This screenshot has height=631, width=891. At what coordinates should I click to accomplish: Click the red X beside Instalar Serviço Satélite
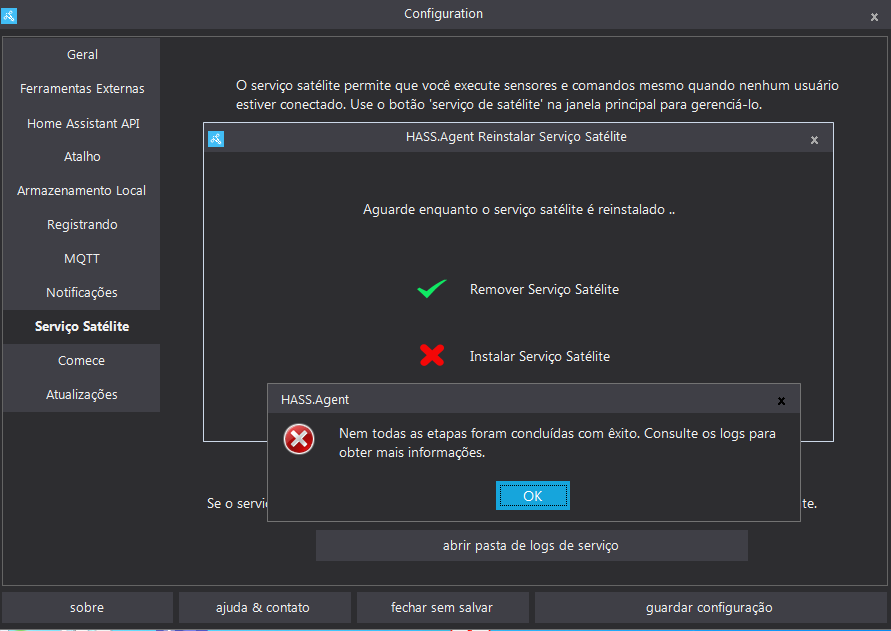tap(431, 355)
